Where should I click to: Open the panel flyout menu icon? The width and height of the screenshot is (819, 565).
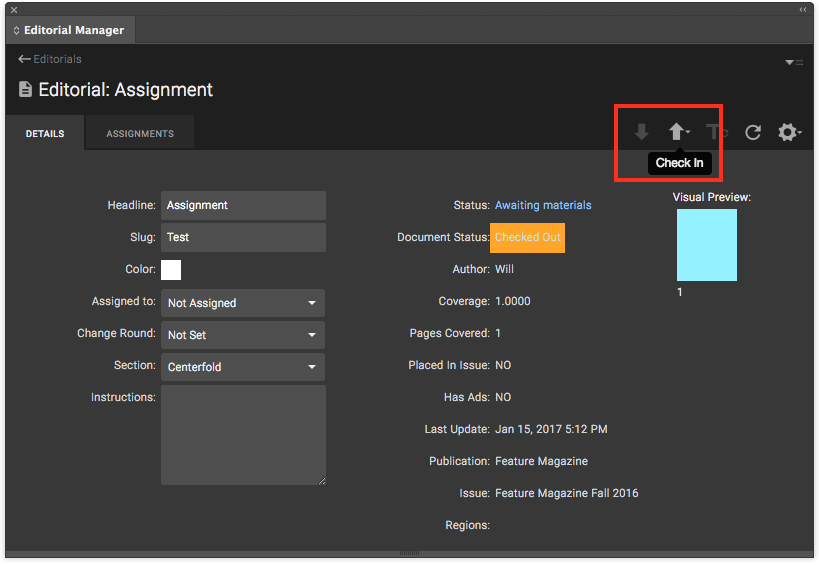[x=793, y=62]
